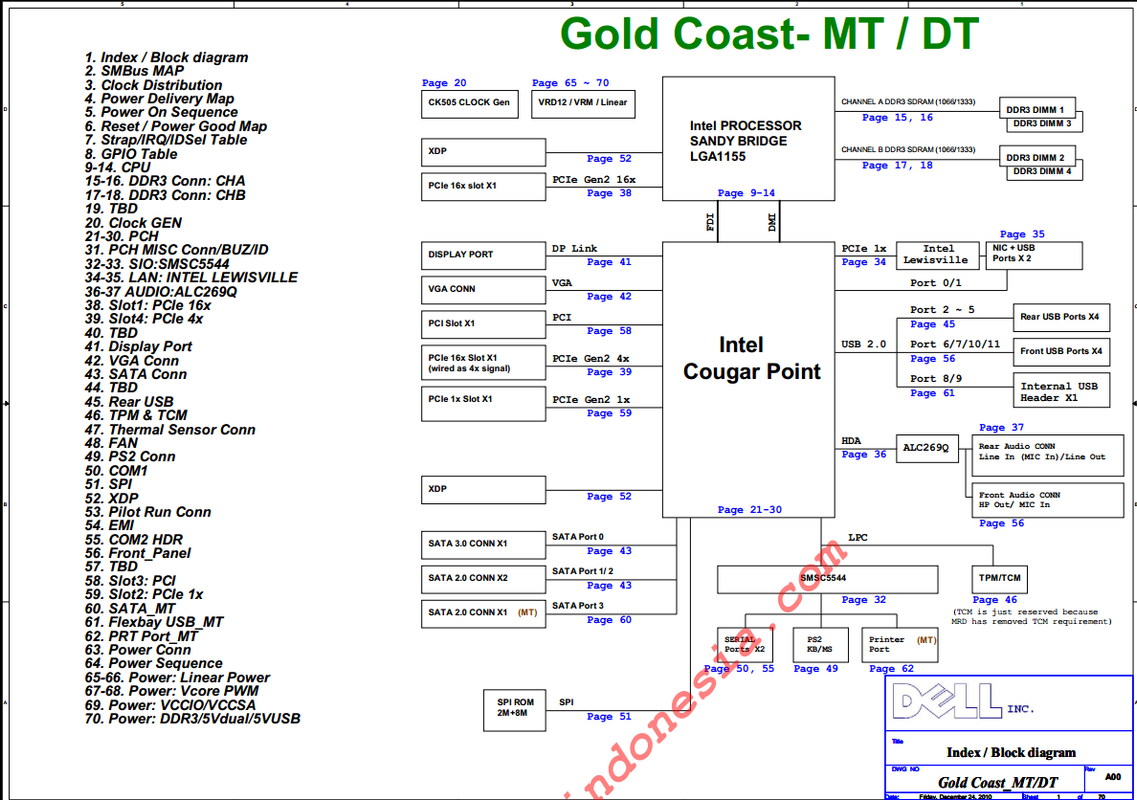Click the SMSC5544 block
This screenshot has height=800, width=1137.
[x=827, y=580]
